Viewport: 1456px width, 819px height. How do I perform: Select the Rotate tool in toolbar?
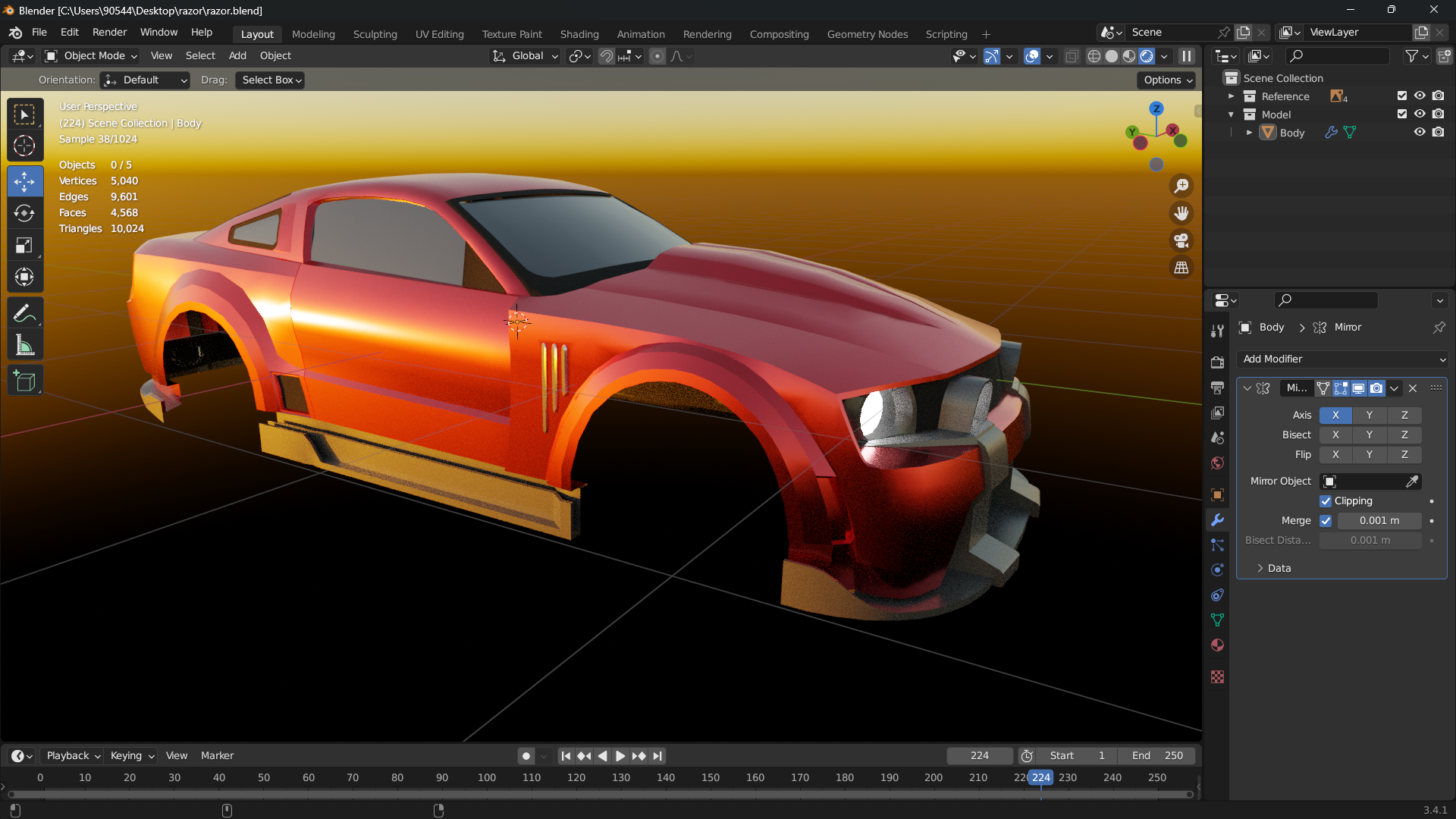click(x=24, y=214)
